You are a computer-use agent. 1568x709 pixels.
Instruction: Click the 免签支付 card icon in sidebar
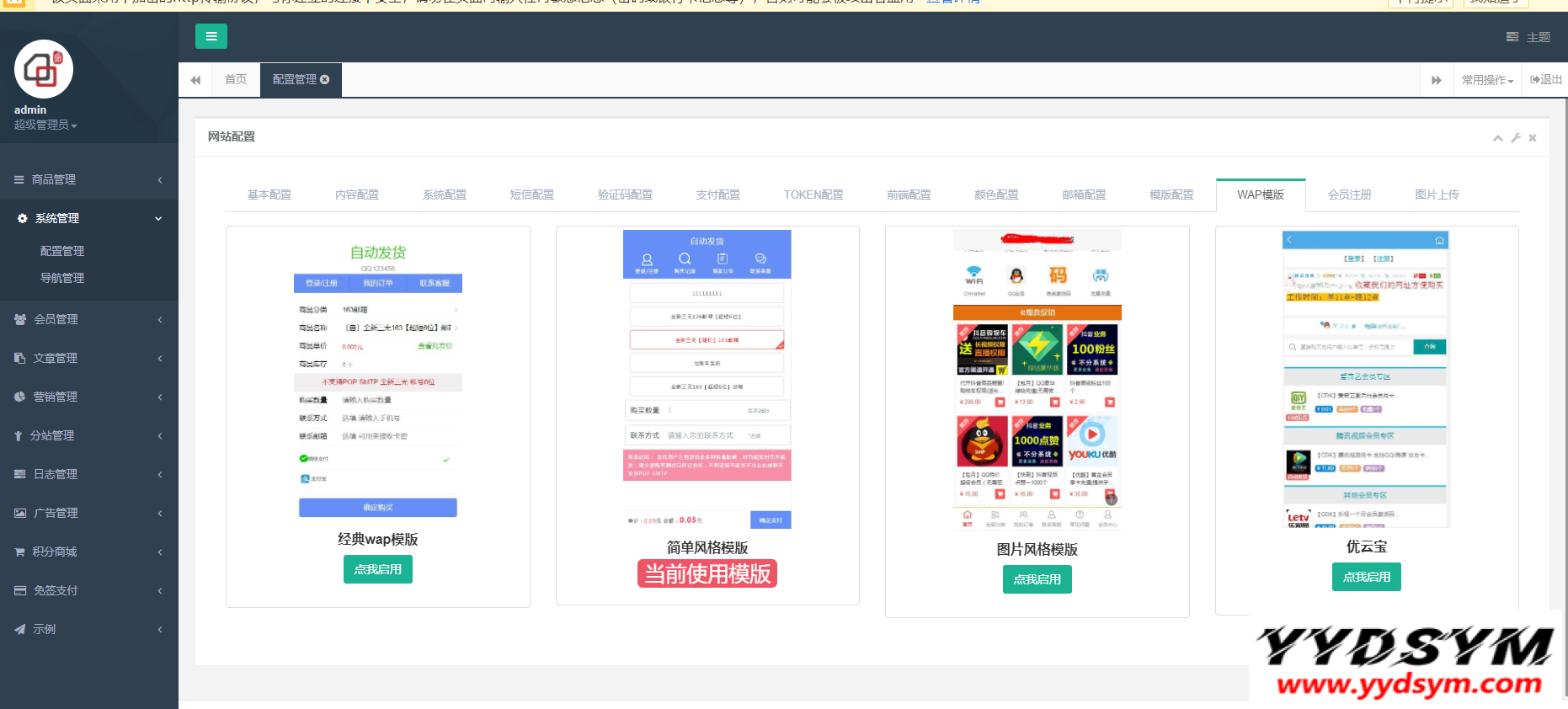20,590
